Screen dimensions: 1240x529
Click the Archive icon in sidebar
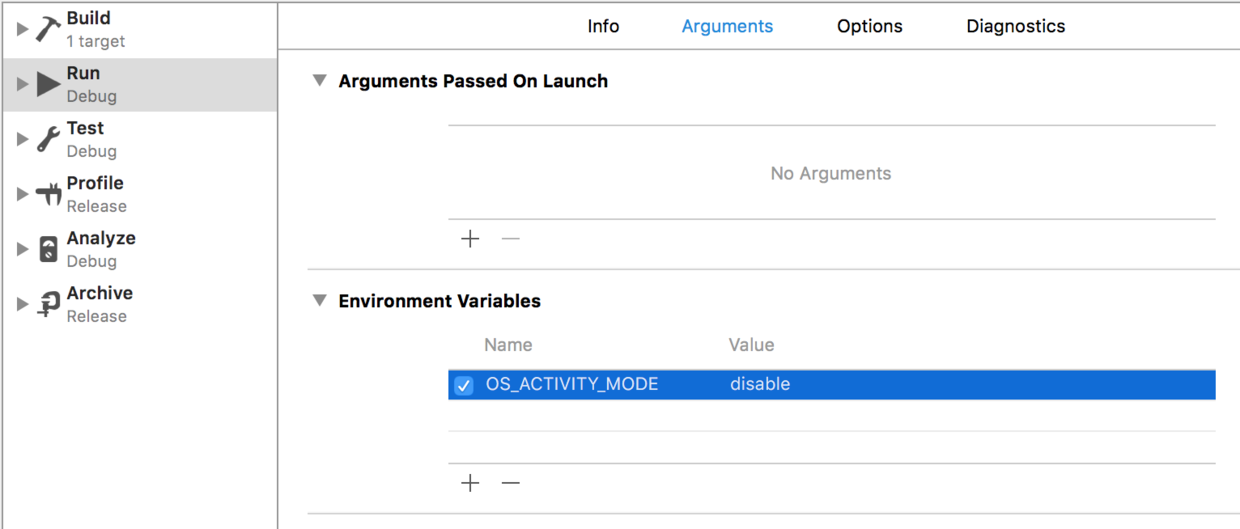point(48,304)
